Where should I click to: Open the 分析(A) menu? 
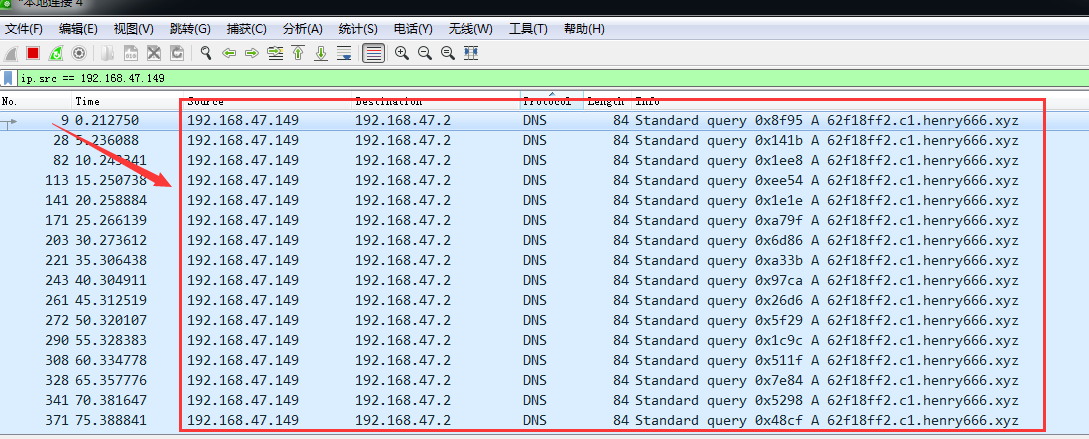(x=303, y=29)
